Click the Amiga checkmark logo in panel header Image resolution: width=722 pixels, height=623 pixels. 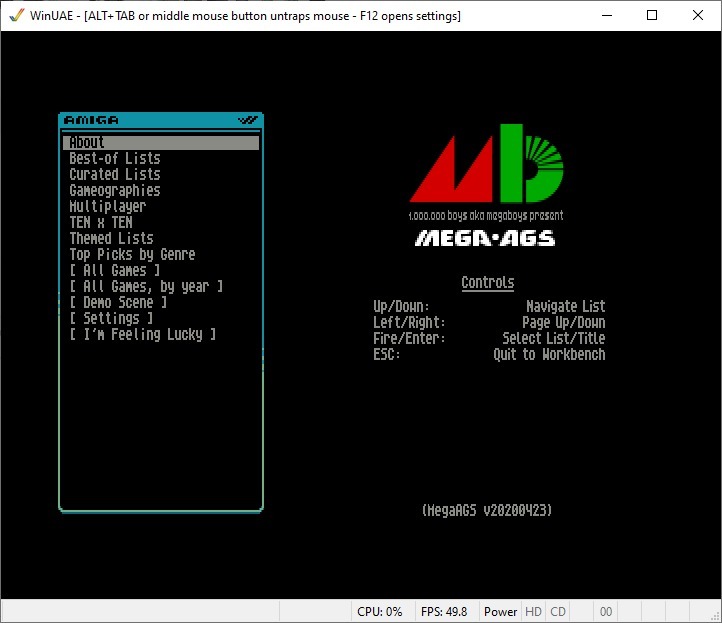(248, 120)
